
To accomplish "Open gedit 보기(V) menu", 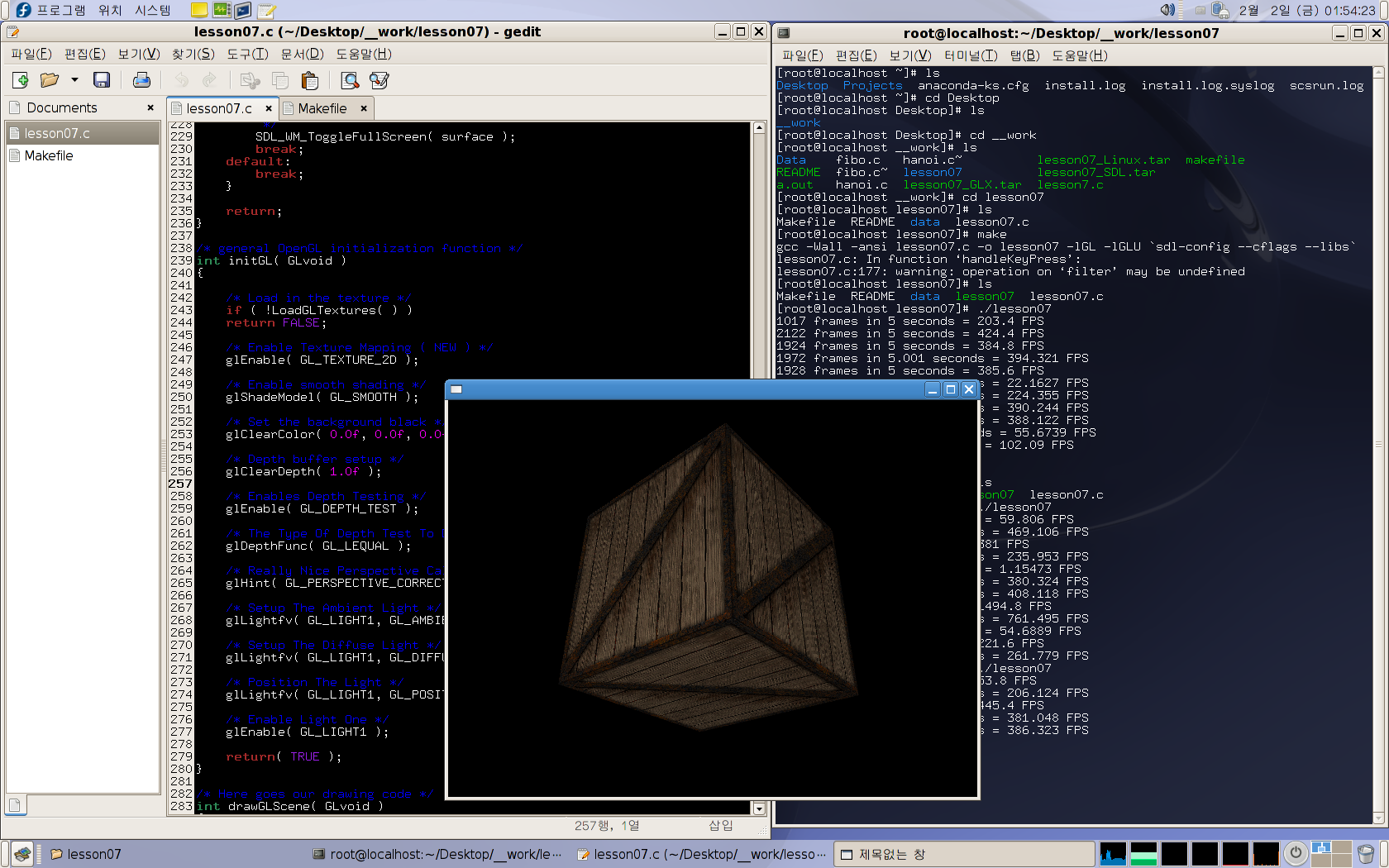I will click(139, 54).
